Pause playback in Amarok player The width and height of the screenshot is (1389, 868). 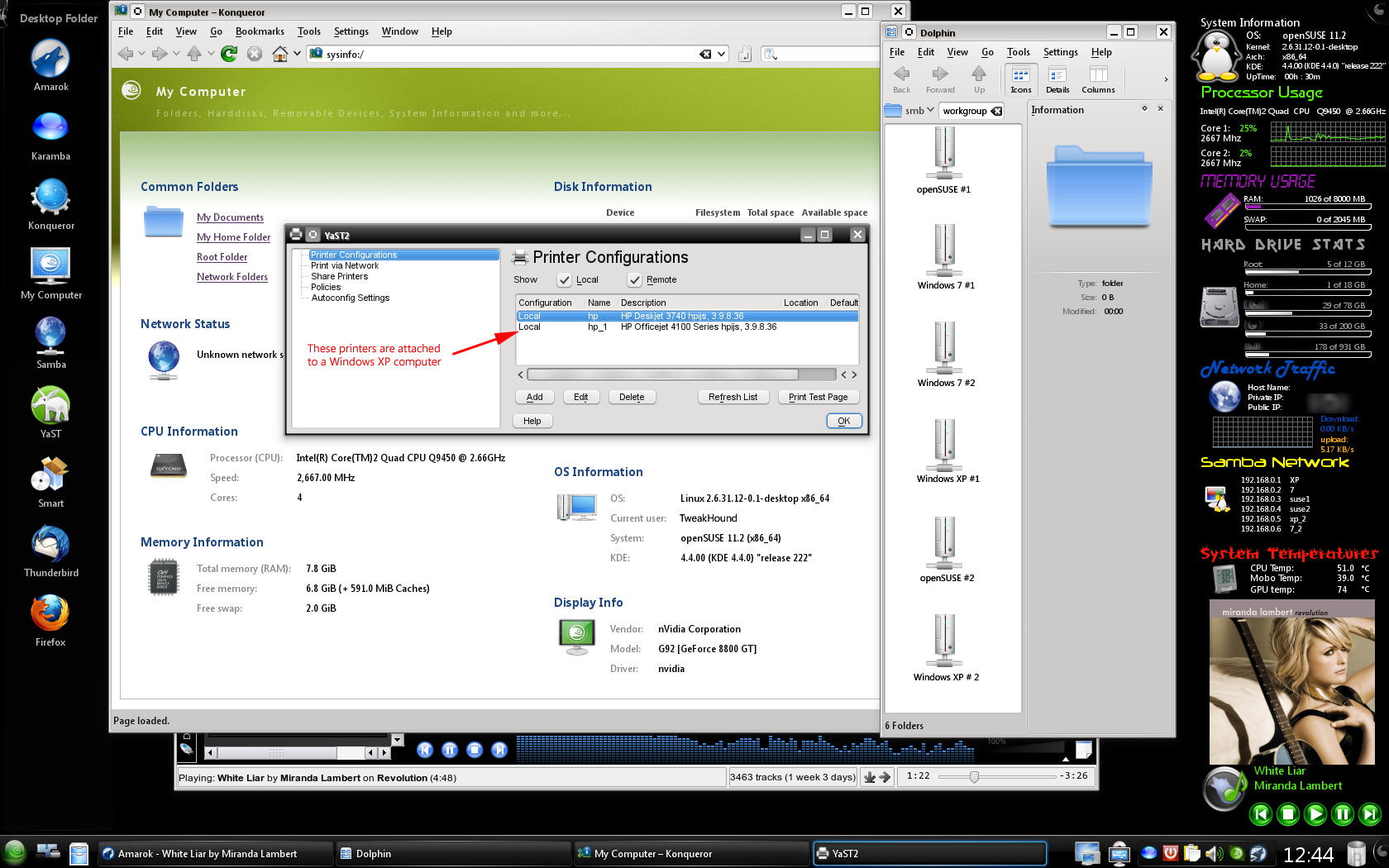coord(450,750)
